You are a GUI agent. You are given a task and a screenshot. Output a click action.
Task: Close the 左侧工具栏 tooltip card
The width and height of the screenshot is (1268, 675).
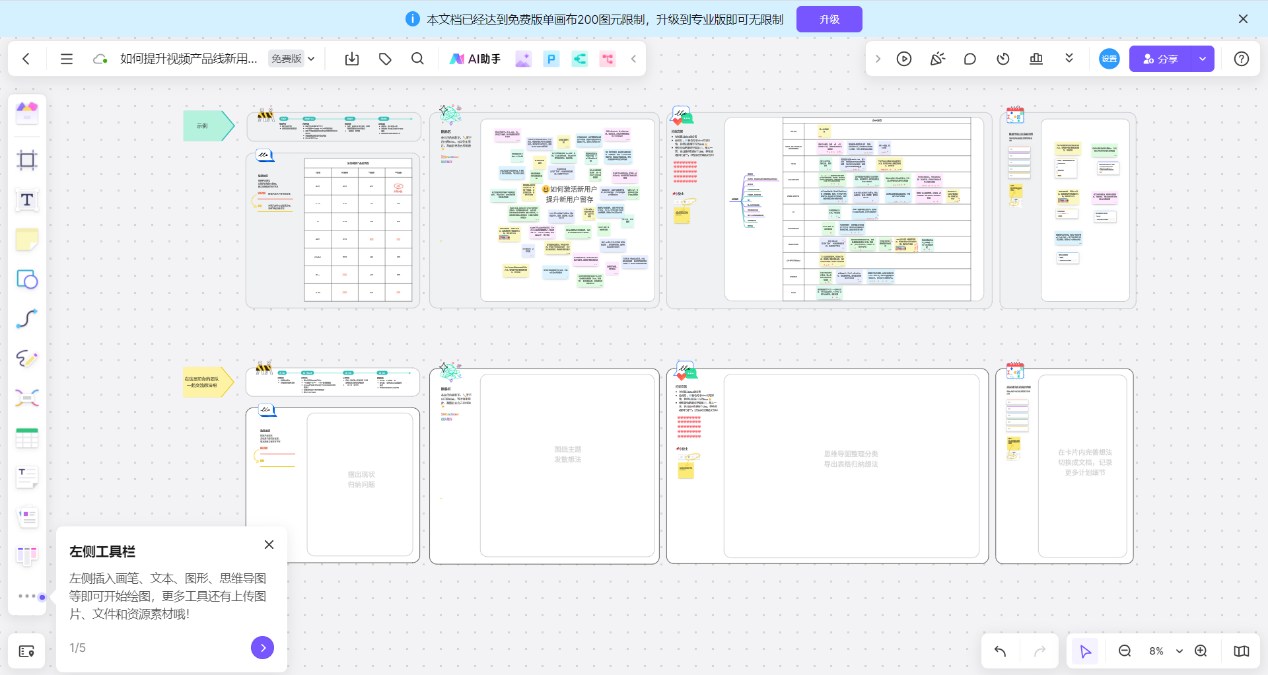pyautogui.click(x=269, y=544)
